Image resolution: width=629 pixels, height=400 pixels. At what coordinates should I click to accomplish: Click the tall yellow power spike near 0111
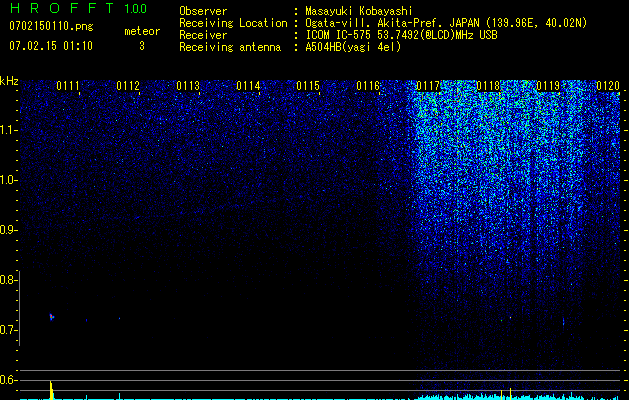pyautogui.click(x=51, y=390)
